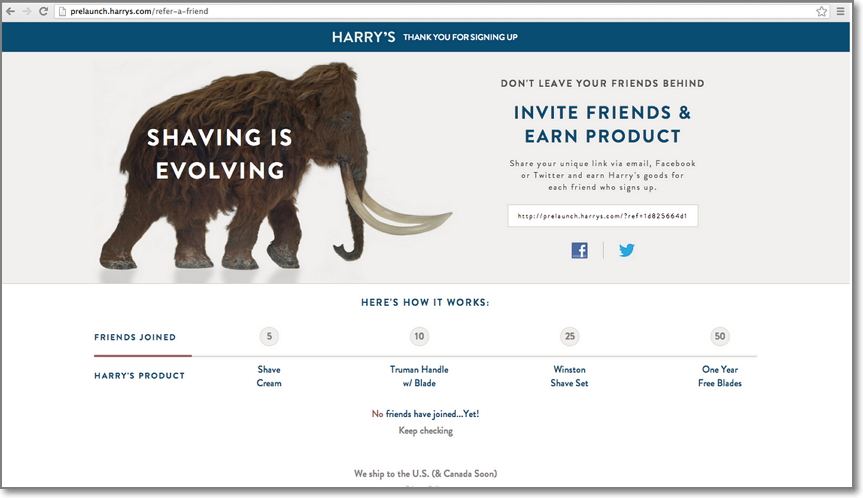This screenshot has width=863, height=498.
Task: Click the HARRY'S PRODUCT label
Action: pos(139,376)
